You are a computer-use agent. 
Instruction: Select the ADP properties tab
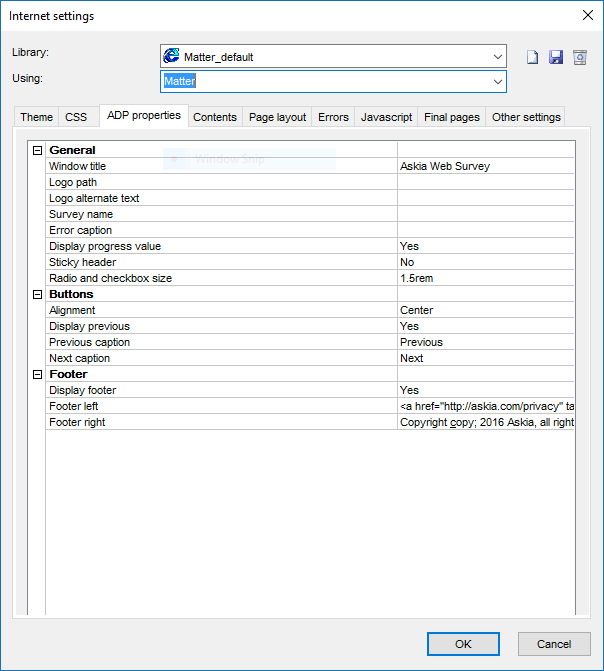(144, 116)
